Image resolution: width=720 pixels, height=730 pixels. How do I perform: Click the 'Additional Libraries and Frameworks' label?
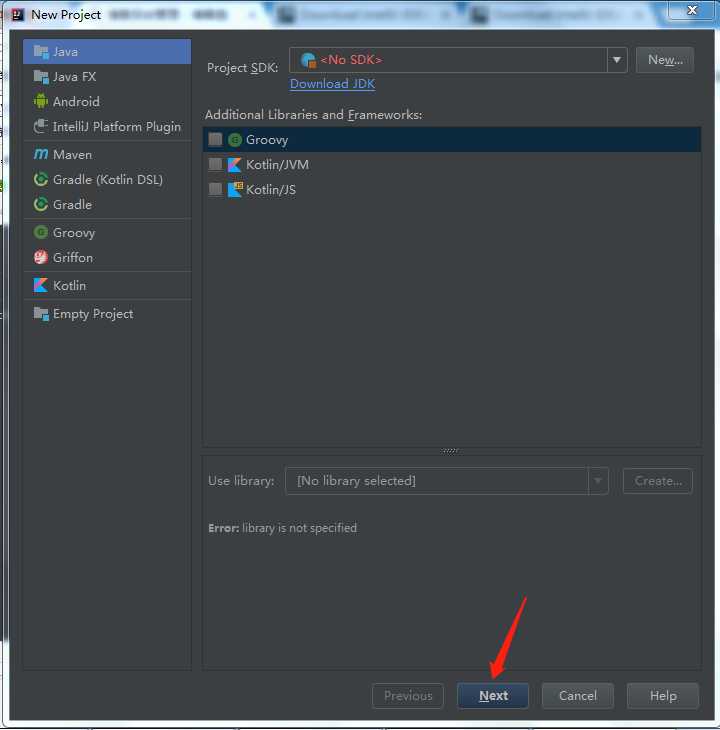314,115
